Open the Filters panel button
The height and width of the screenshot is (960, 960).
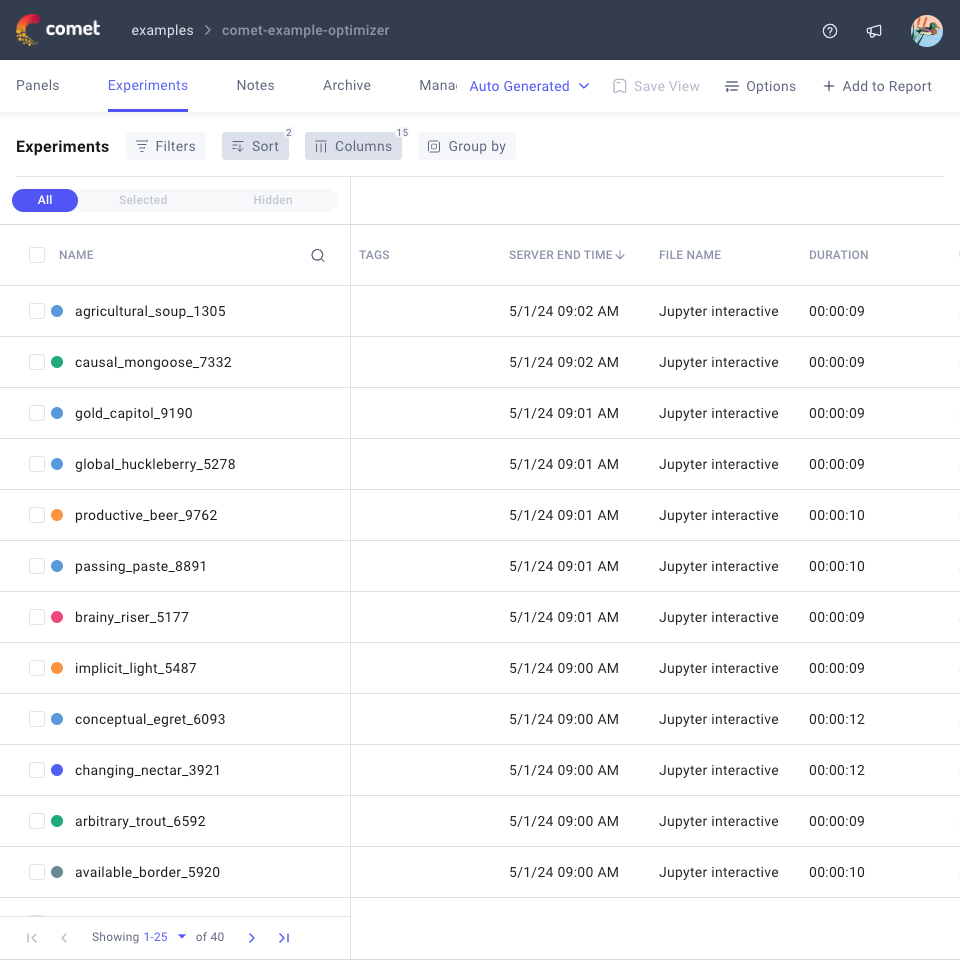tap(165, 146)
